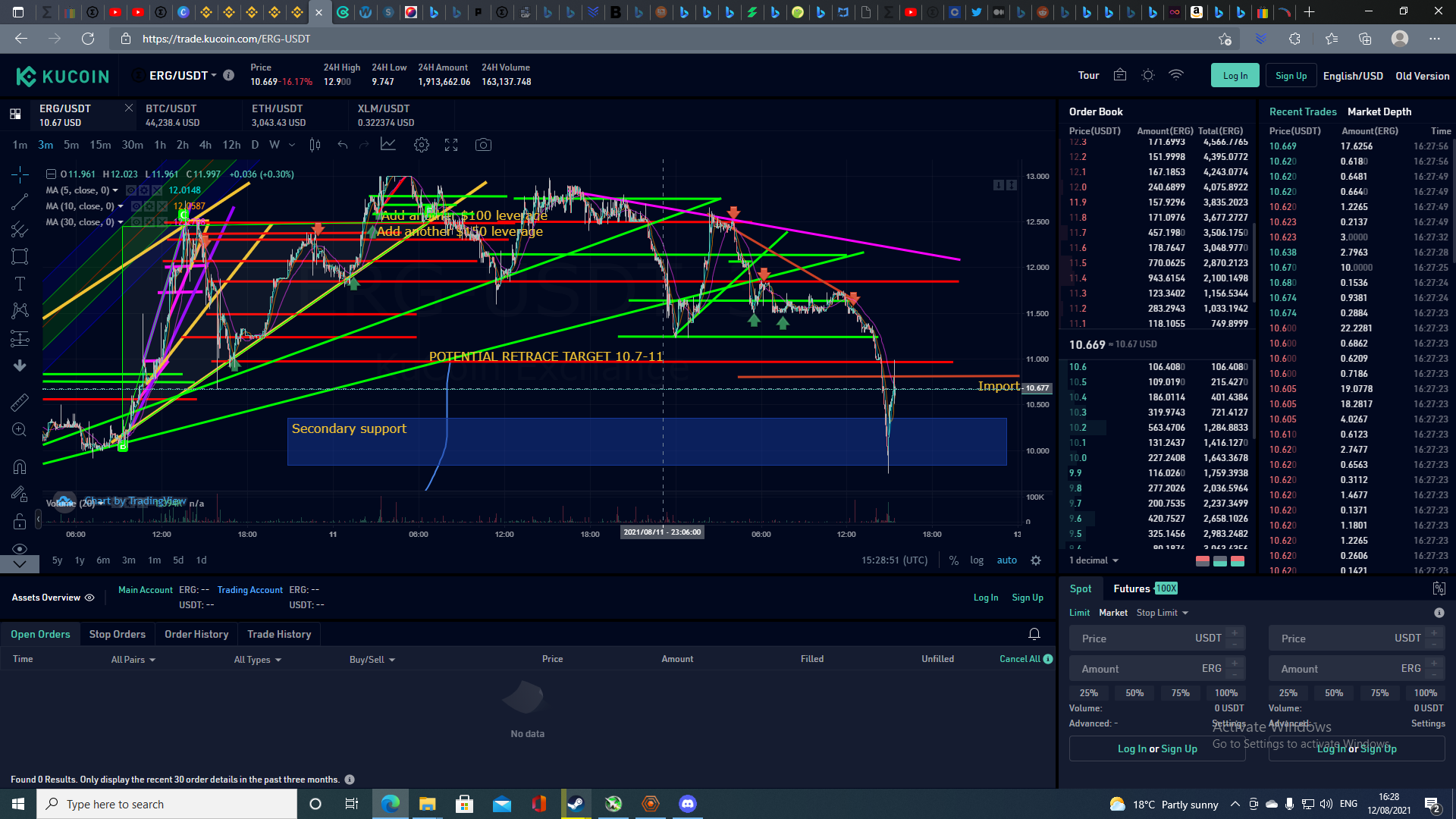Expand the 1 decimal grouping dropdown
Screen dimensions: 1456x819
1094,560
